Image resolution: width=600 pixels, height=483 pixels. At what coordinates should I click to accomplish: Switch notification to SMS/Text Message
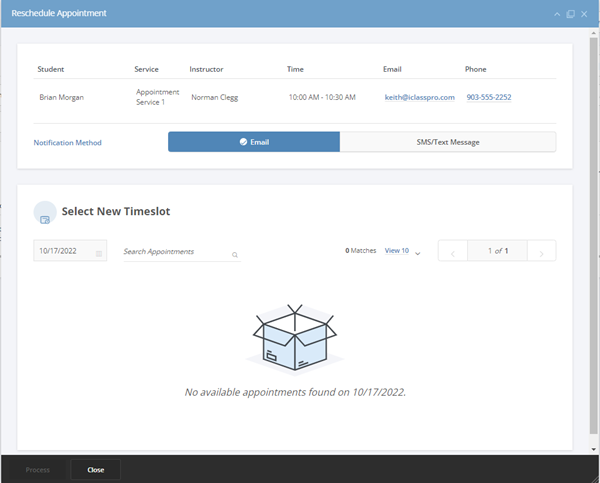pyautogui.click(x=448, y=142)
